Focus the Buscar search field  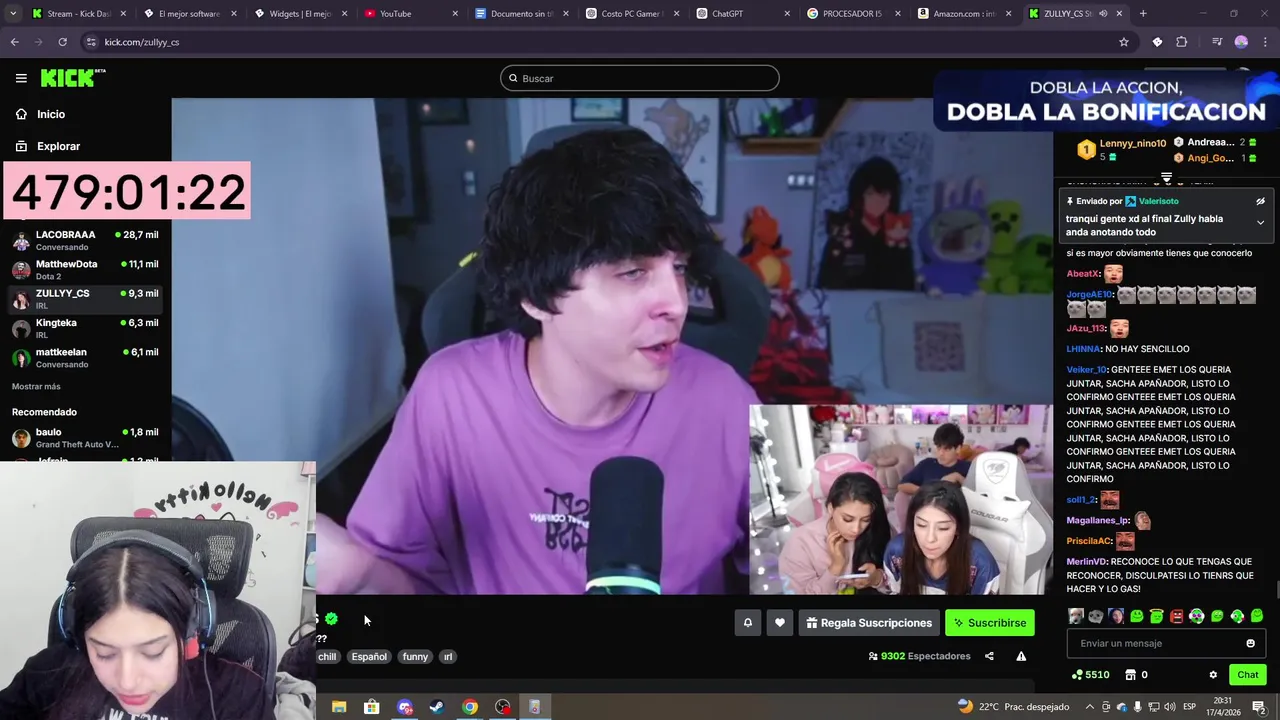[640, 78]
